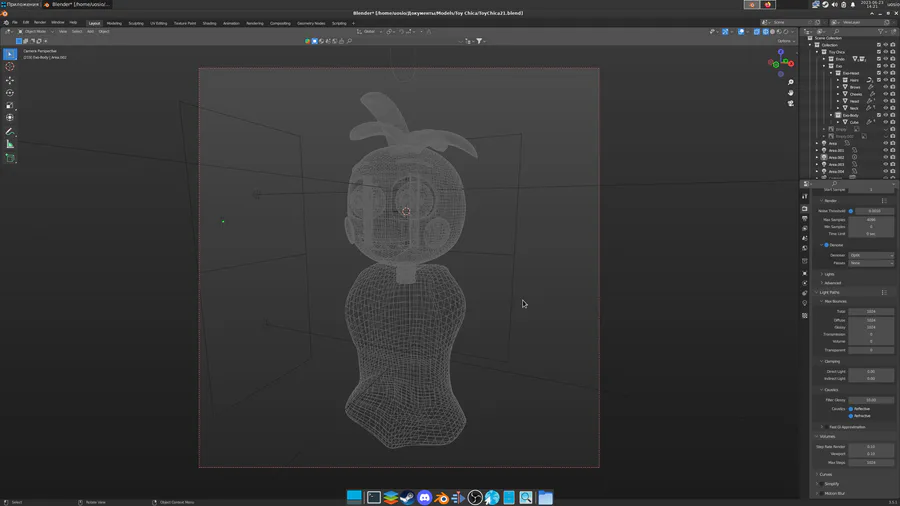Expand the Advanced panel section
Image resolution: width=900 pixels, height=506 pixels.
coord(831,283)
